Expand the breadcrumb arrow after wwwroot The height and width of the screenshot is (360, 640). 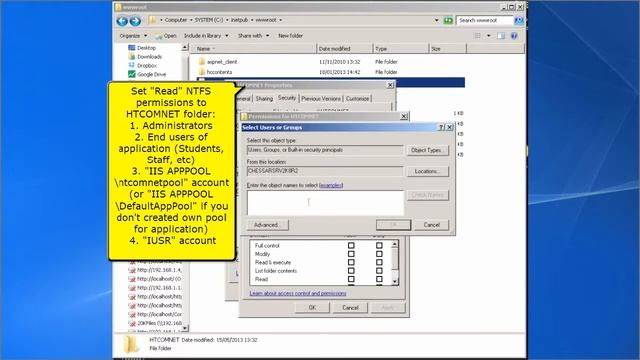pyautogui.click(x=280, y=20)
